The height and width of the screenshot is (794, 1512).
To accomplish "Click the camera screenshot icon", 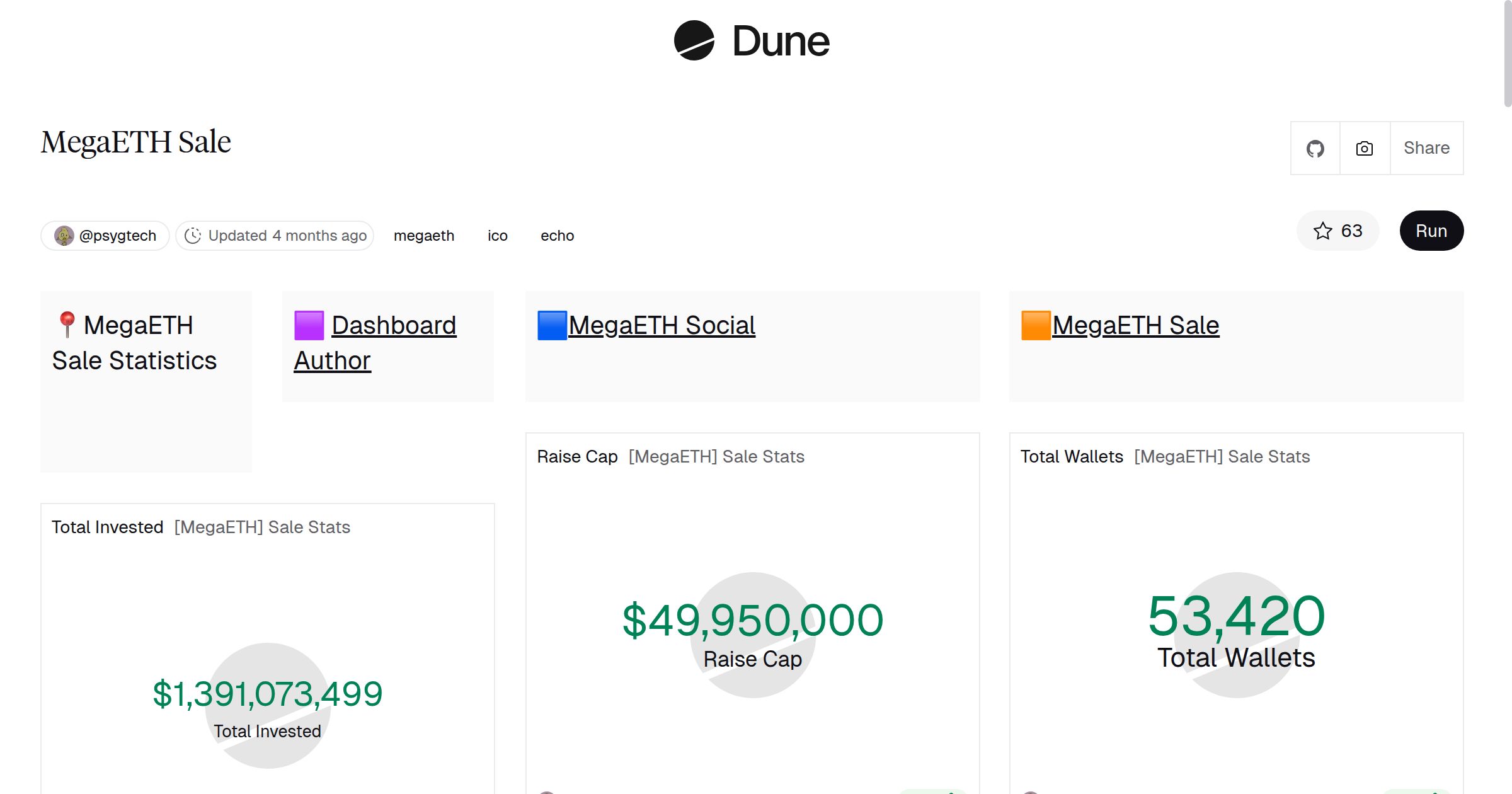I will coord(1363,148).
